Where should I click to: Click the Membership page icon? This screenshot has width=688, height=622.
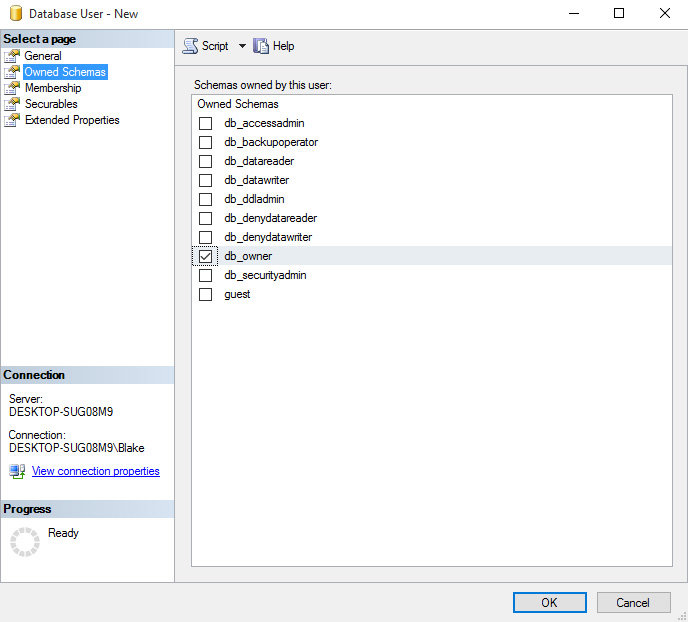12,88
